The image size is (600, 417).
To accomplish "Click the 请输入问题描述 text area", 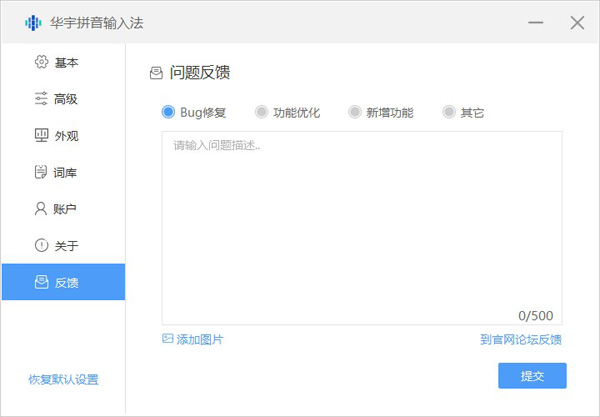I will click(x=362, y=228).
